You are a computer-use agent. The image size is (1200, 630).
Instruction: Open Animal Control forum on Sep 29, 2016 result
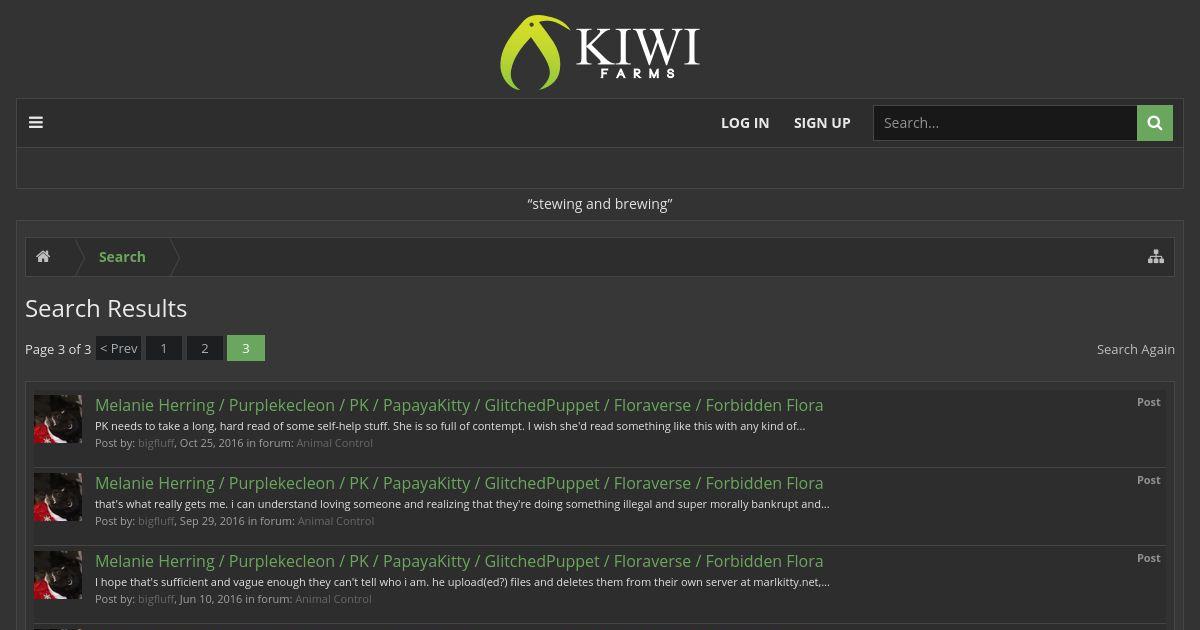tap(336, 521)
